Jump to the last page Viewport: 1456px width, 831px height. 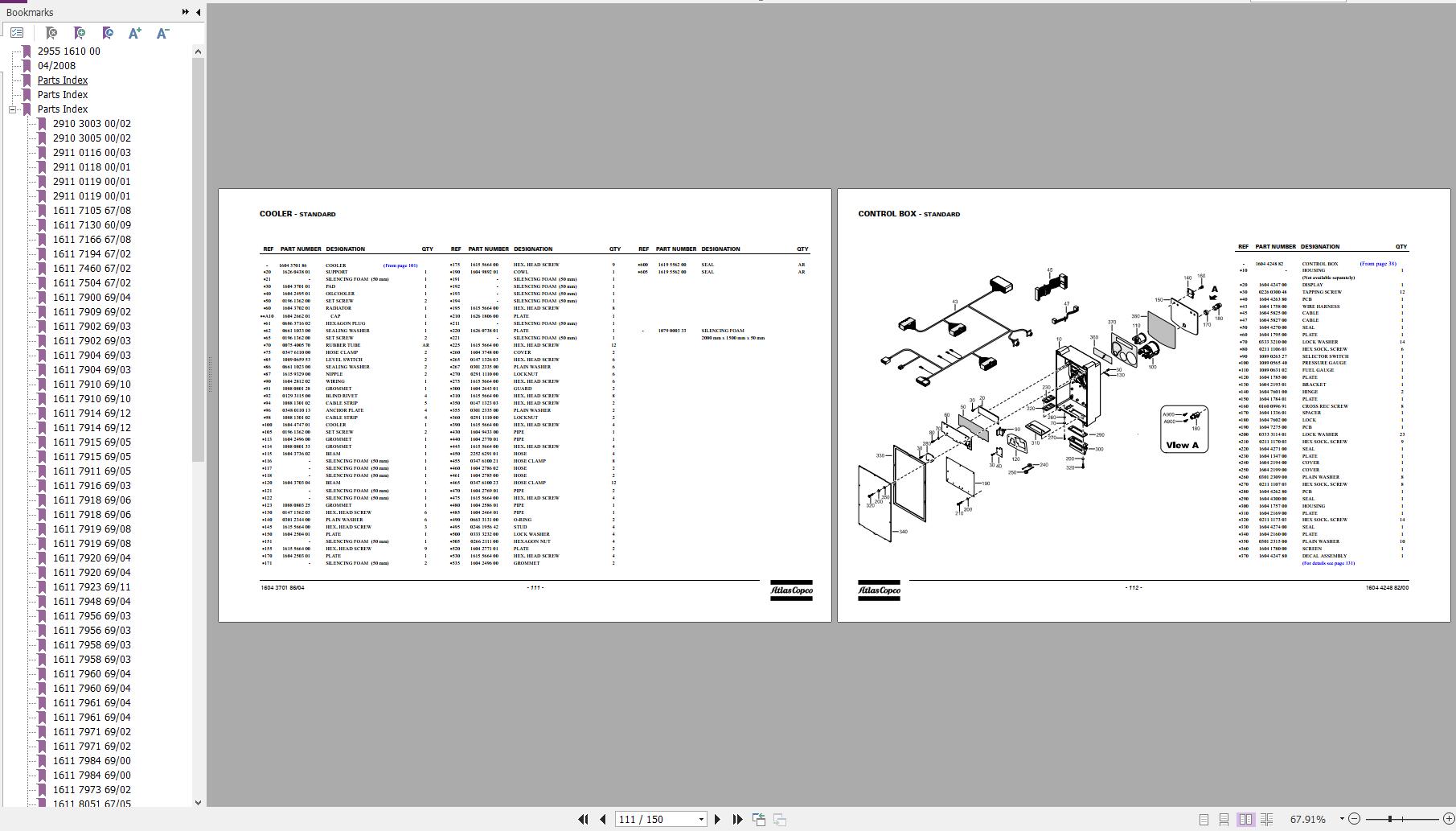737,819
